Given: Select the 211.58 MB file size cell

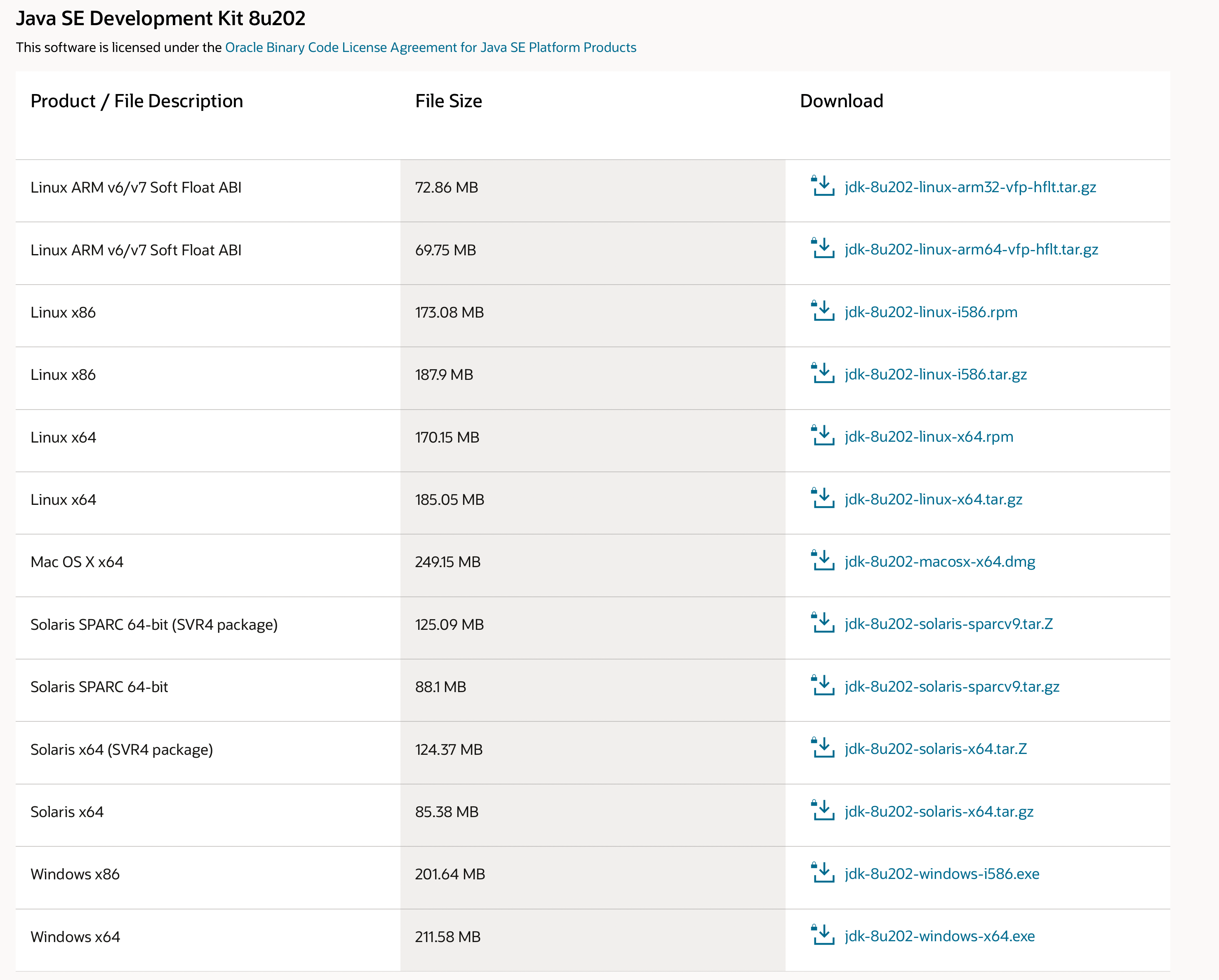Looking at the screenshot, I should (x=593, y=940).
